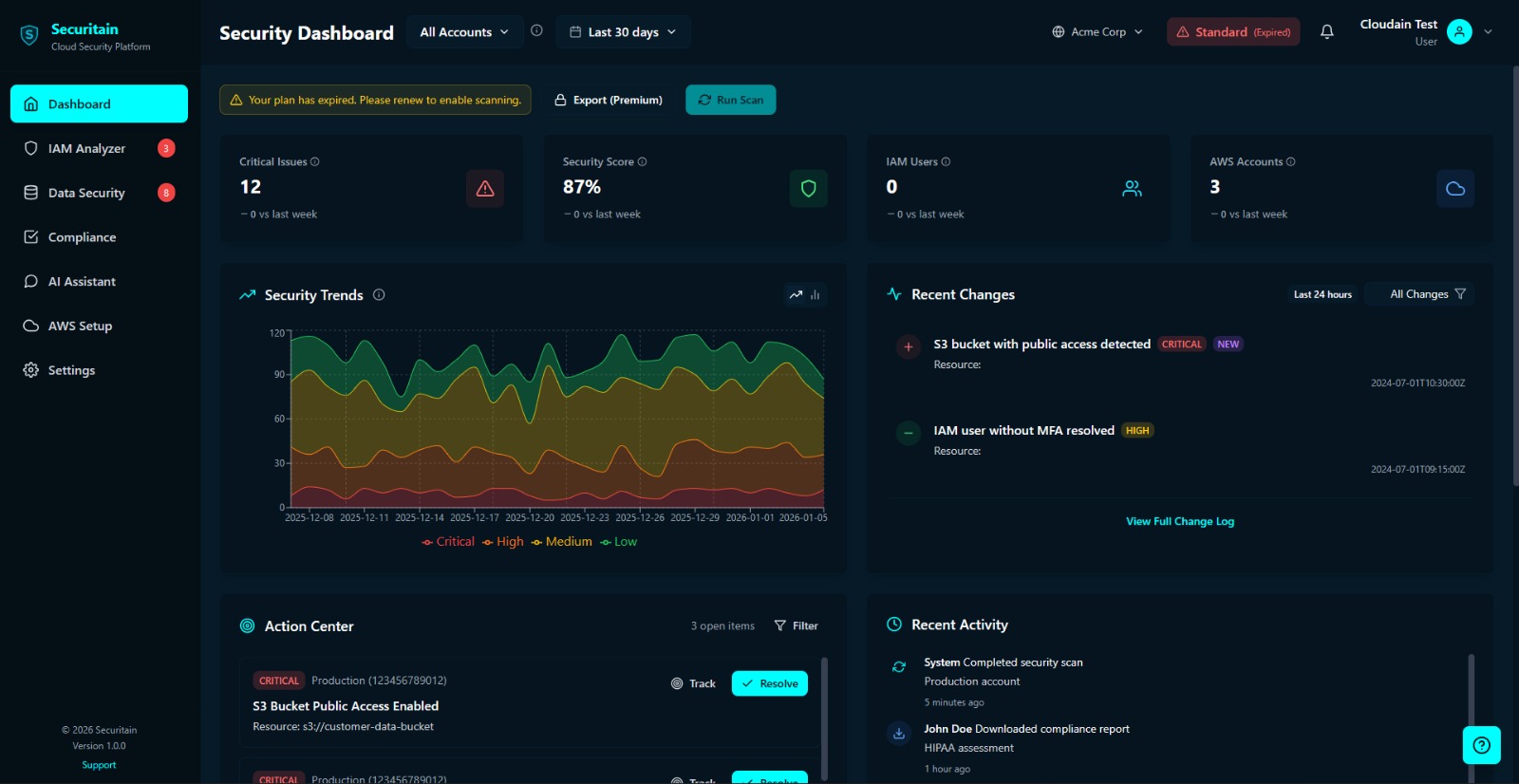
Task: Click info icon next to Critical Issues
Action: [x=315, y=161]
